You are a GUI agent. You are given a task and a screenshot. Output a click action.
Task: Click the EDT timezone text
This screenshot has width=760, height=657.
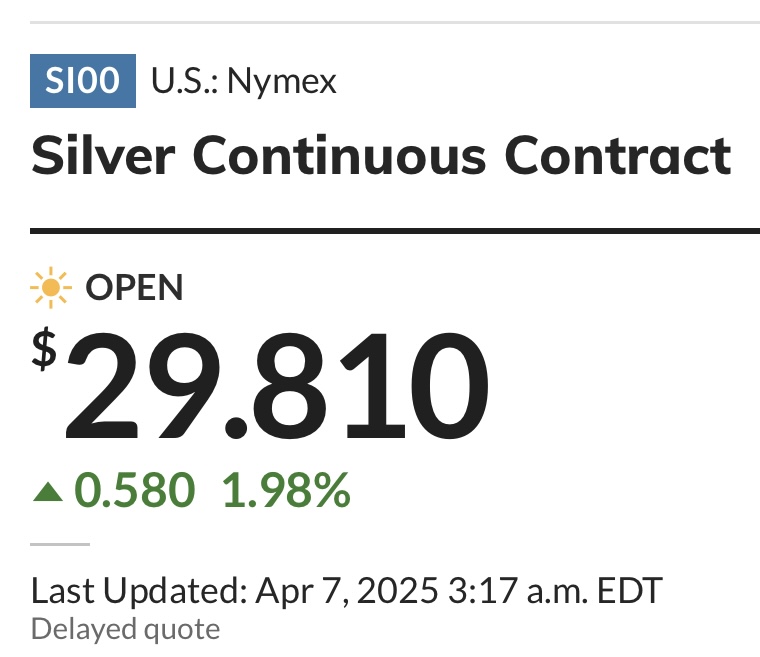pos(630,591)
